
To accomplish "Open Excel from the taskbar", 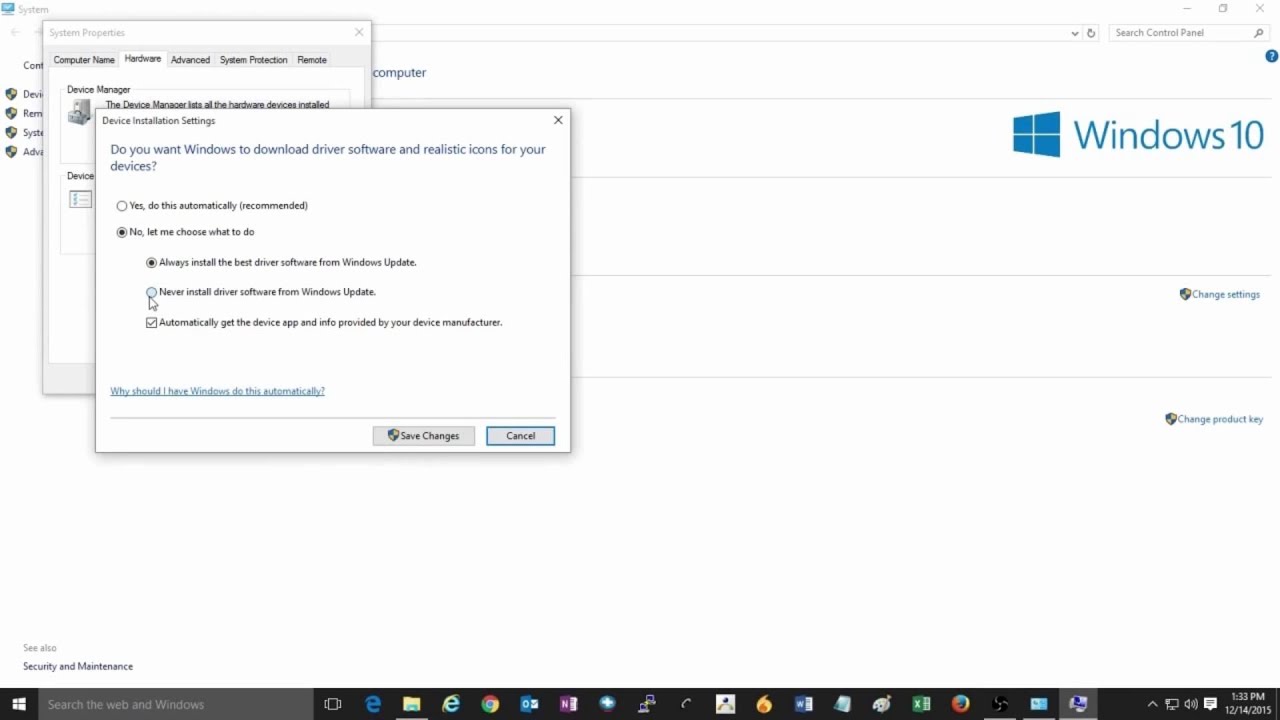I will [921, 704].
